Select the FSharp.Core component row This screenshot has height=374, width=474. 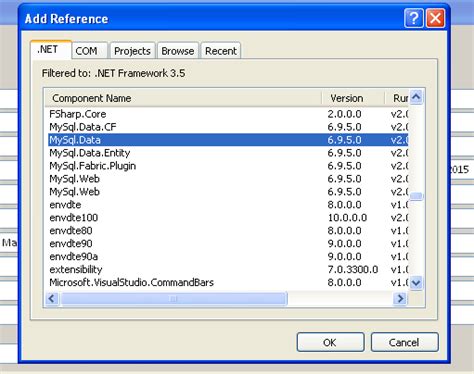(227, 114)
